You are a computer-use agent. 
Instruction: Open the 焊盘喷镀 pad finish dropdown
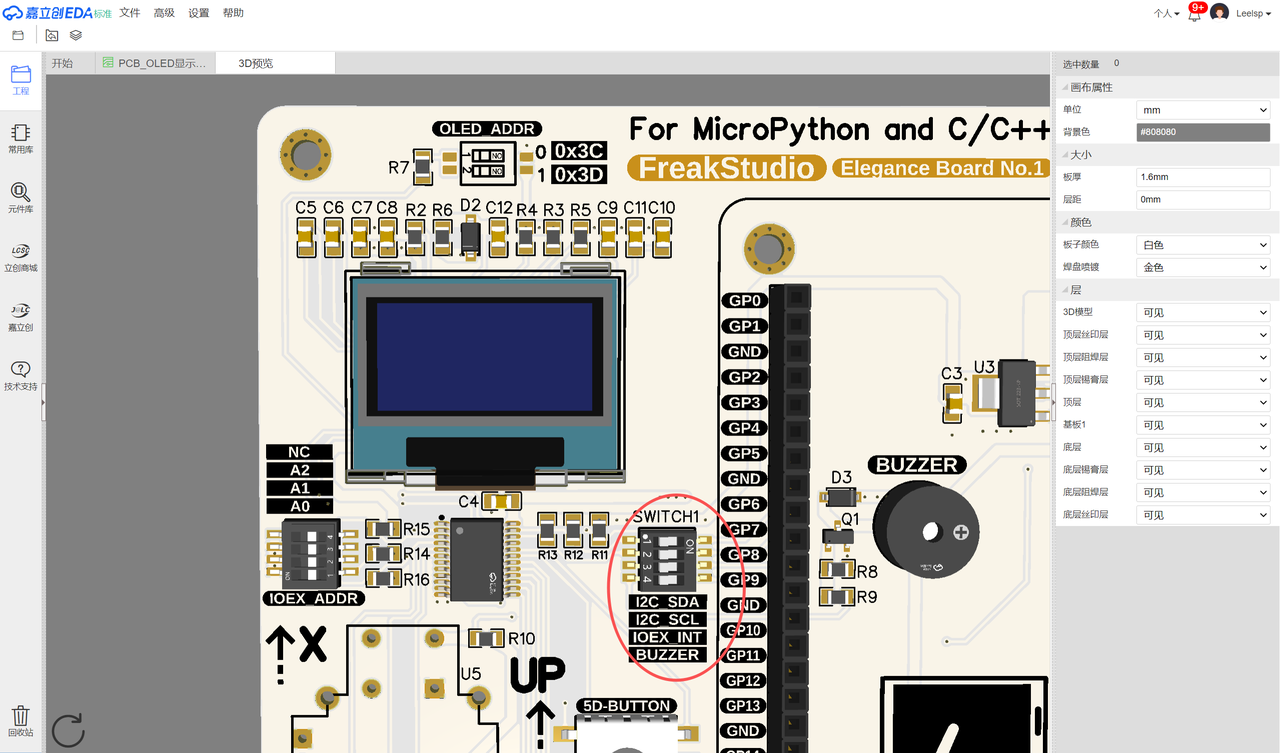[1203, 267]
